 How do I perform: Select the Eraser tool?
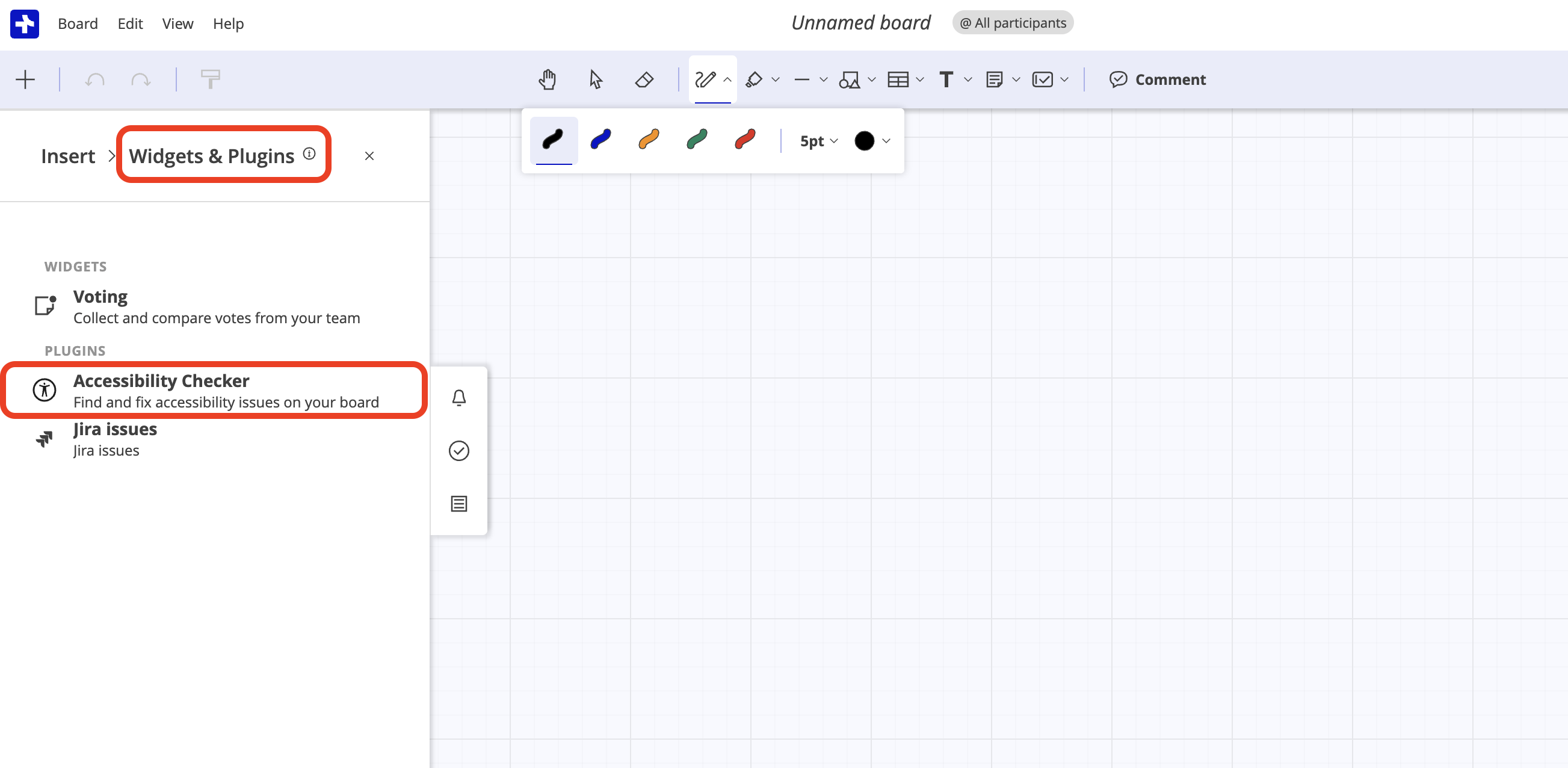pyautogui.click(x=644, y=80)
